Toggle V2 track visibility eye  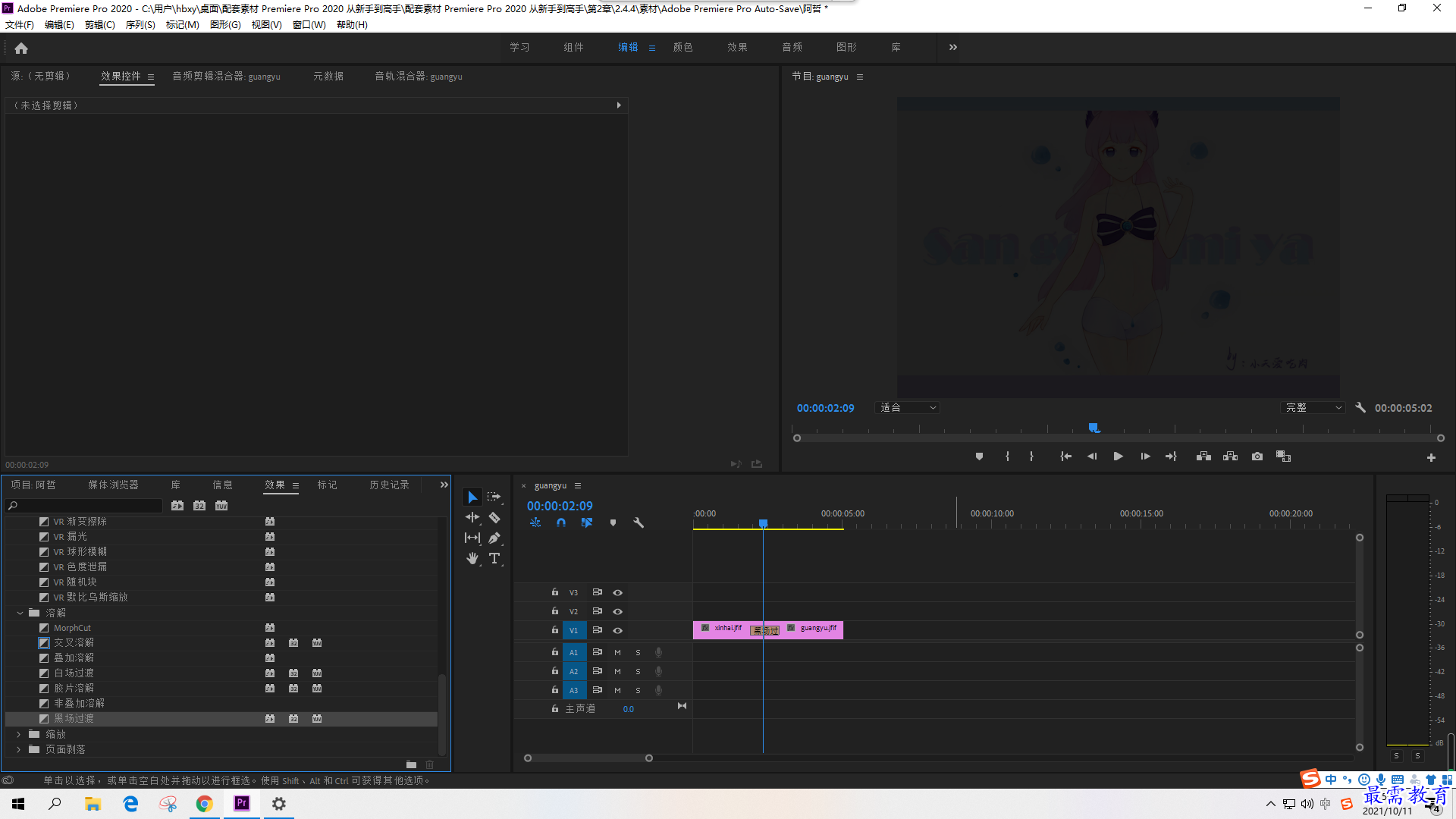(617, 611)
